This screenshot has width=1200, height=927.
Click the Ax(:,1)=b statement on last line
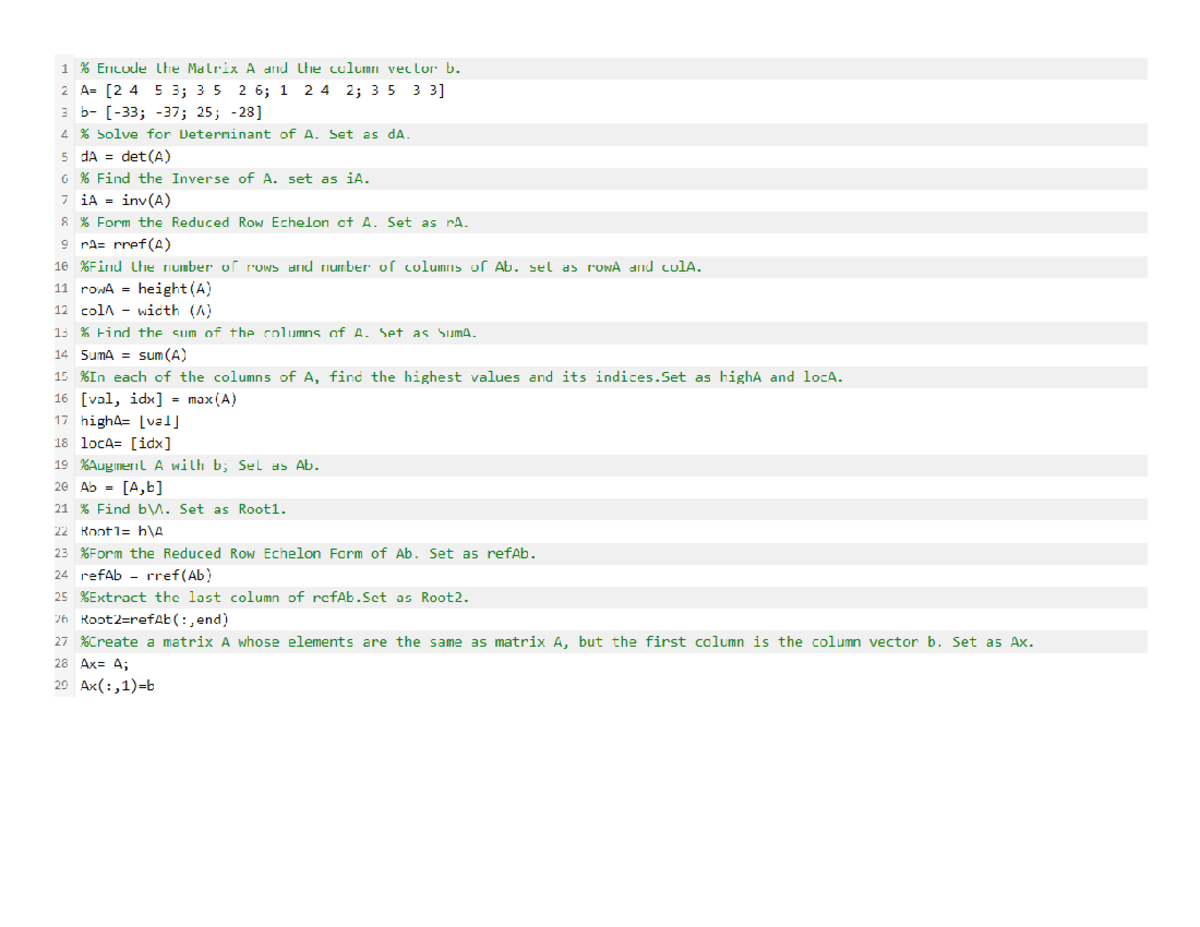click(x=119, y=686)
